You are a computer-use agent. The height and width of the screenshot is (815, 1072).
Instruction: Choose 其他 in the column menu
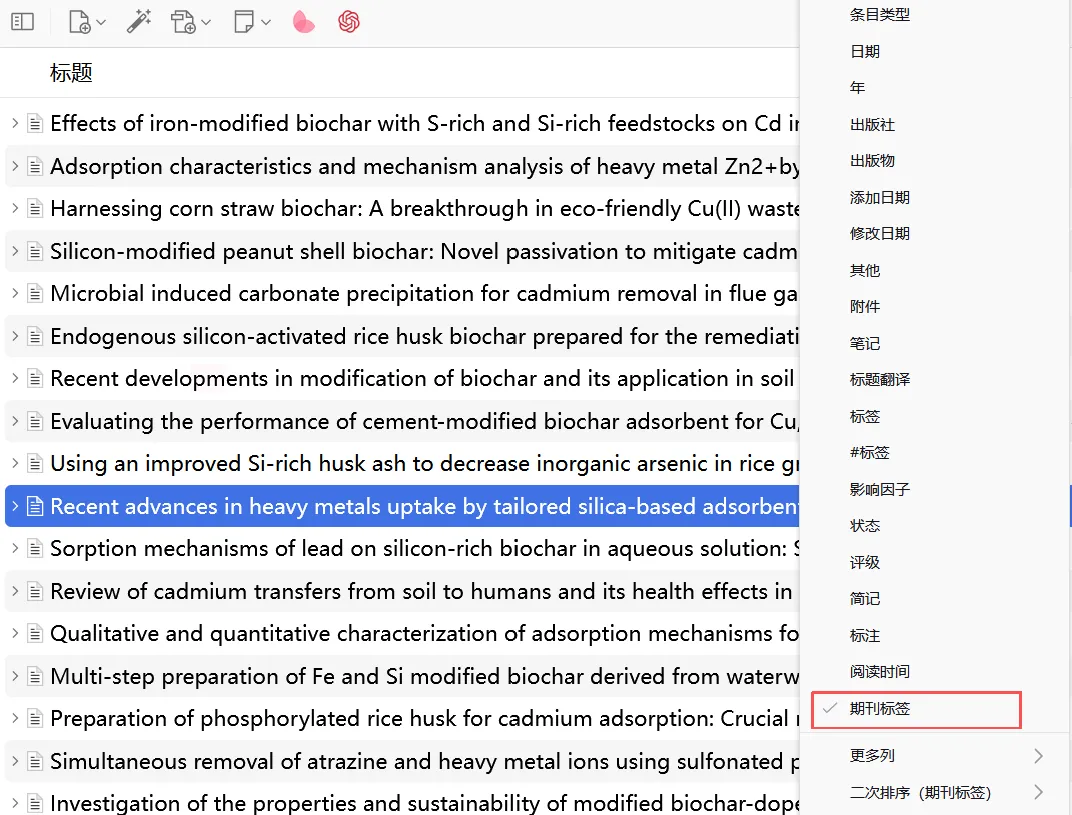(x=864, y=271)
